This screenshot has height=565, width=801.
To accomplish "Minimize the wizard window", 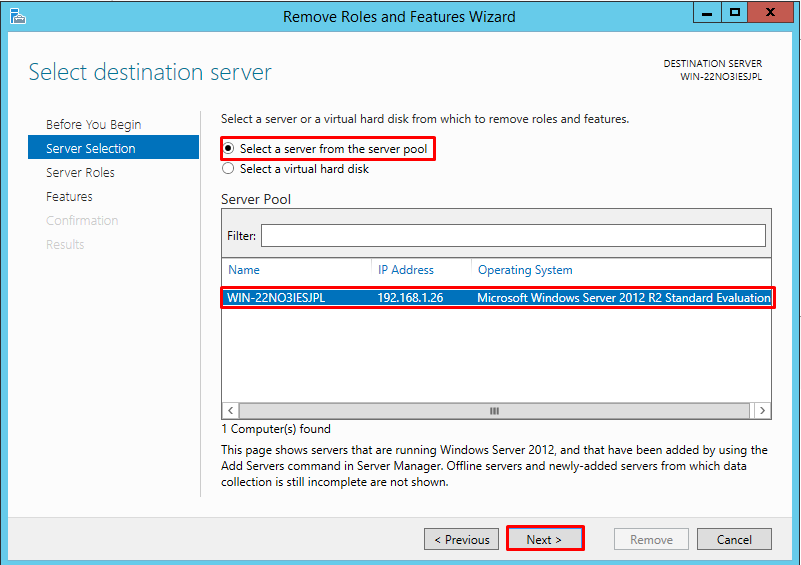I will (707, 13).
